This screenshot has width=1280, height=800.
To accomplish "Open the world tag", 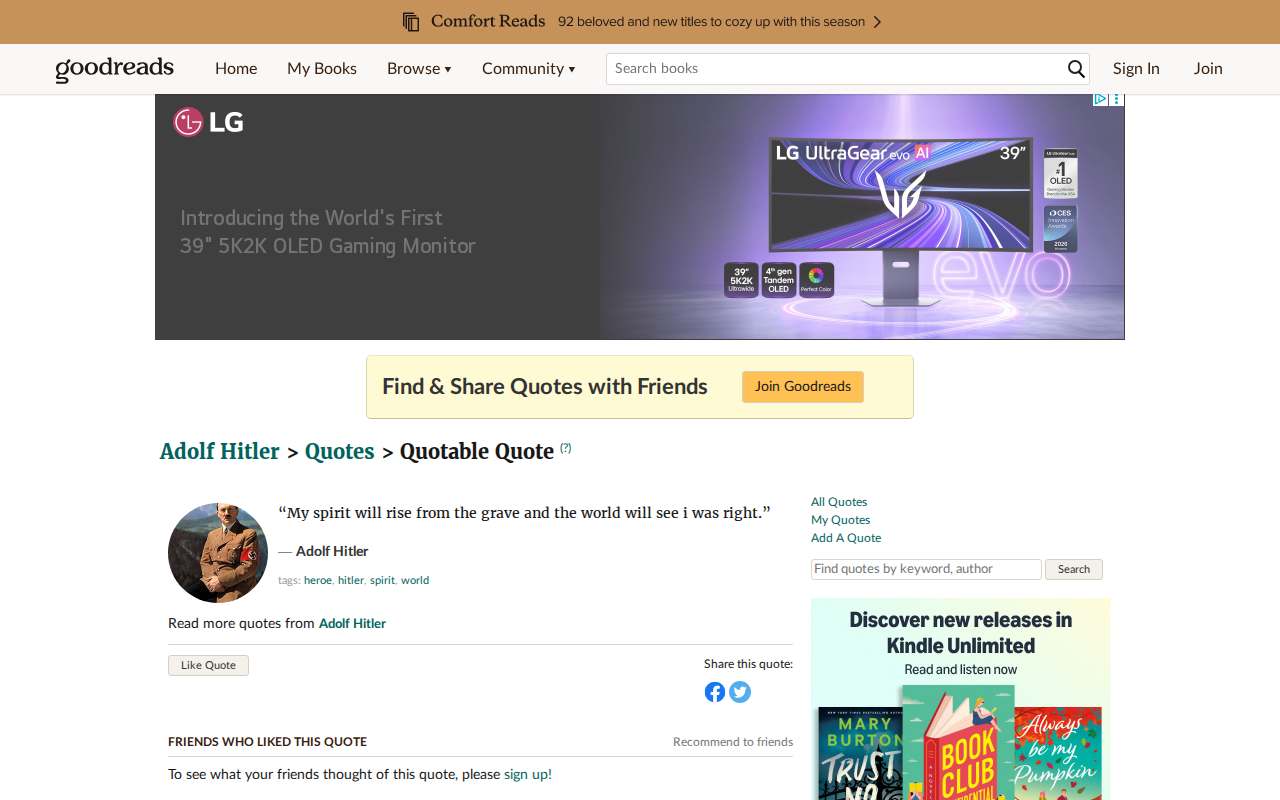I will [415, 580].
